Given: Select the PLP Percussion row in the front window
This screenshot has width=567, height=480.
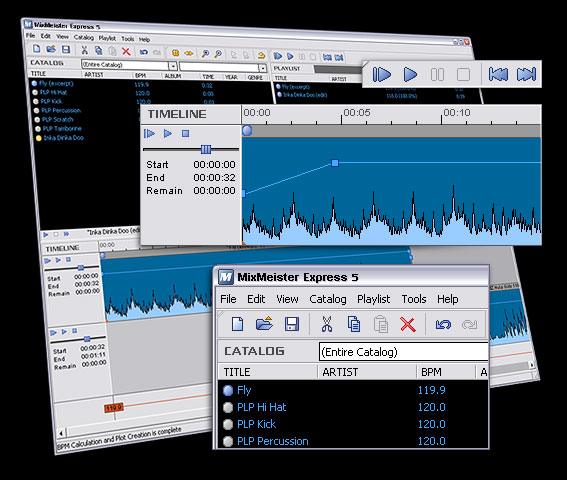Looking at the screenshot, I should [x=353, y=441].
